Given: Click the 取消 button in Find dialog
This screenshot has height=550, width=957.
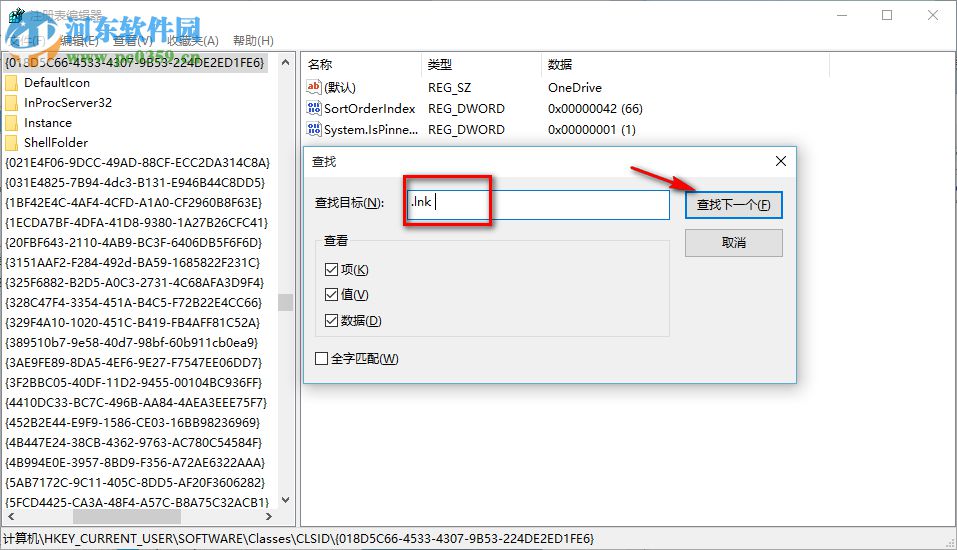Looking at the screenshot, I should (x=734, y=243).
